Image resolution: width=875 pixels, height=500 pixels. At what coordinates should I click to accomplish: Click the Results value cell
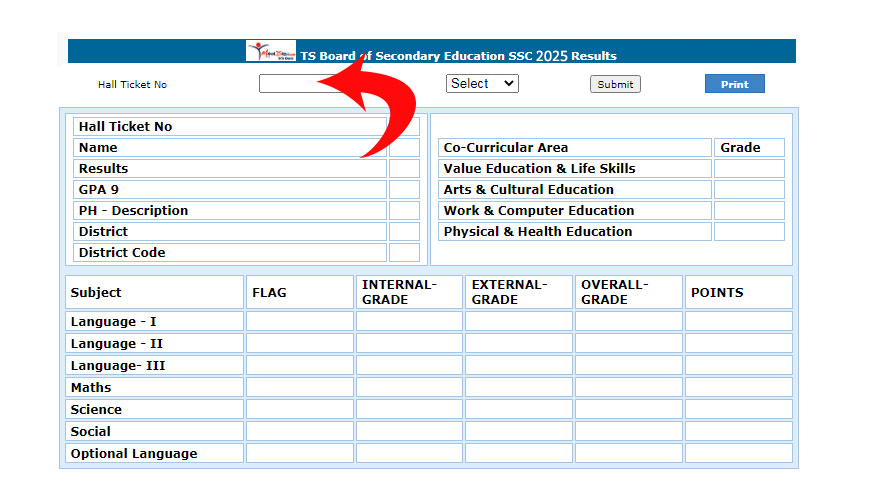(404, 169)
